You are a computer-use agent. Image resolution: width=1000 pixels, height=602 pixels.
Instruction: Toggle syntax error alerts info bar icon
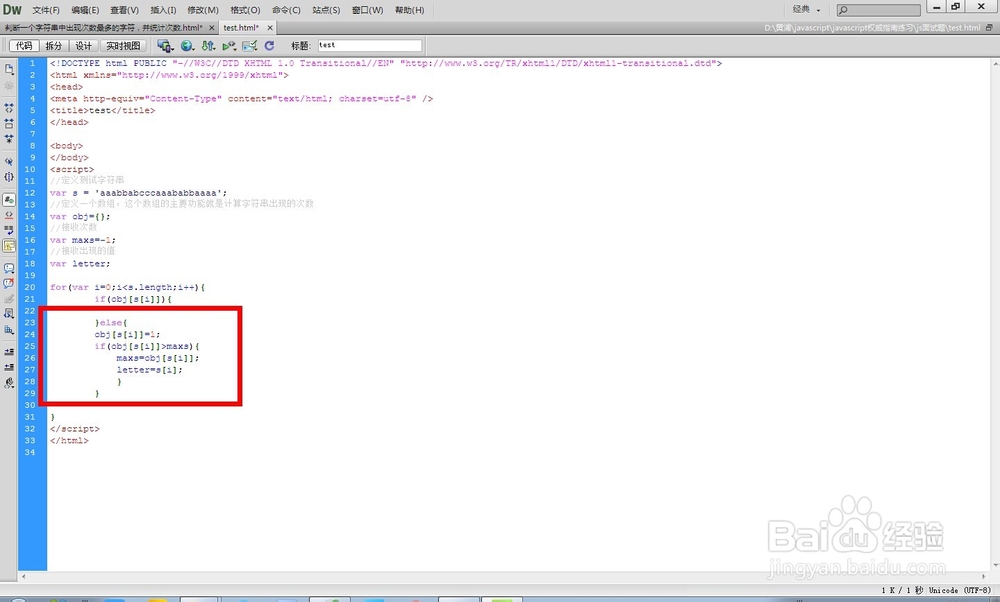pos(9,246)
